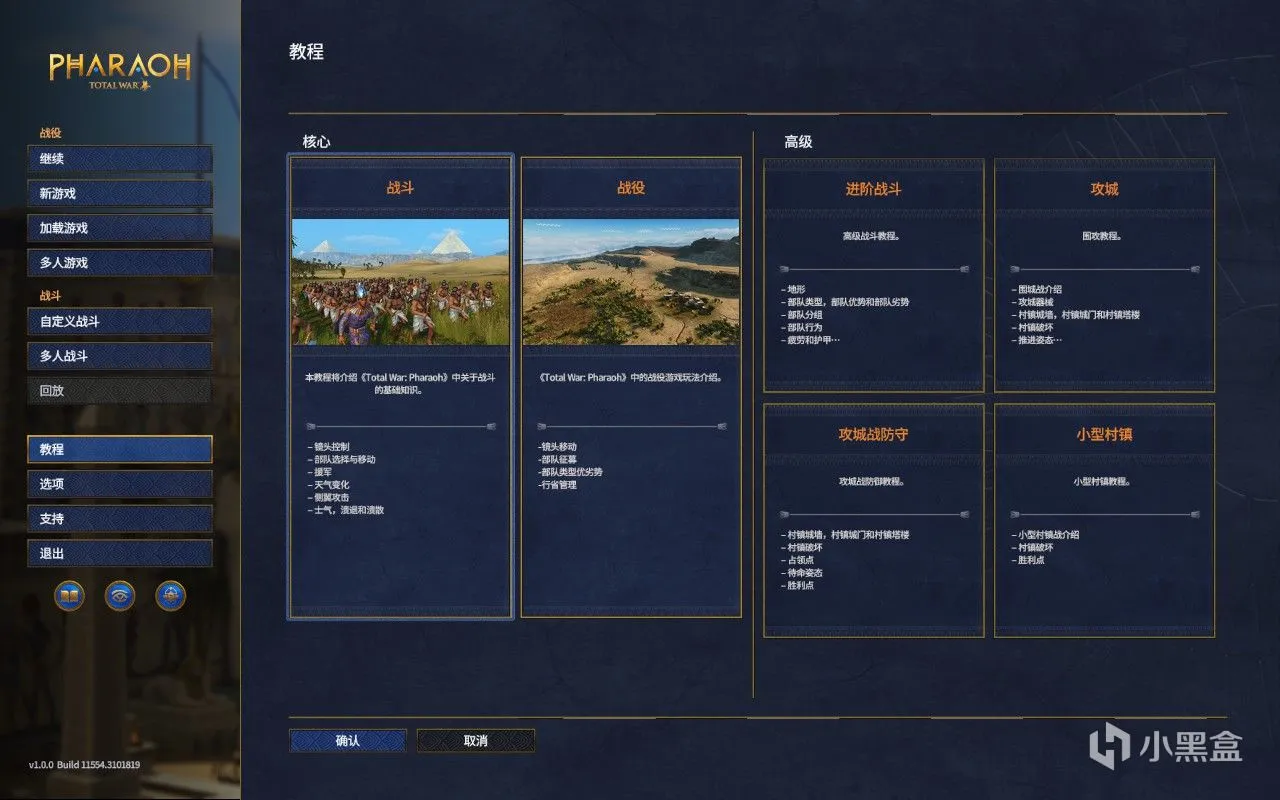Click the 部队征募 line
This screenshot has width=1280, height=800.
(x=557, y=460)
